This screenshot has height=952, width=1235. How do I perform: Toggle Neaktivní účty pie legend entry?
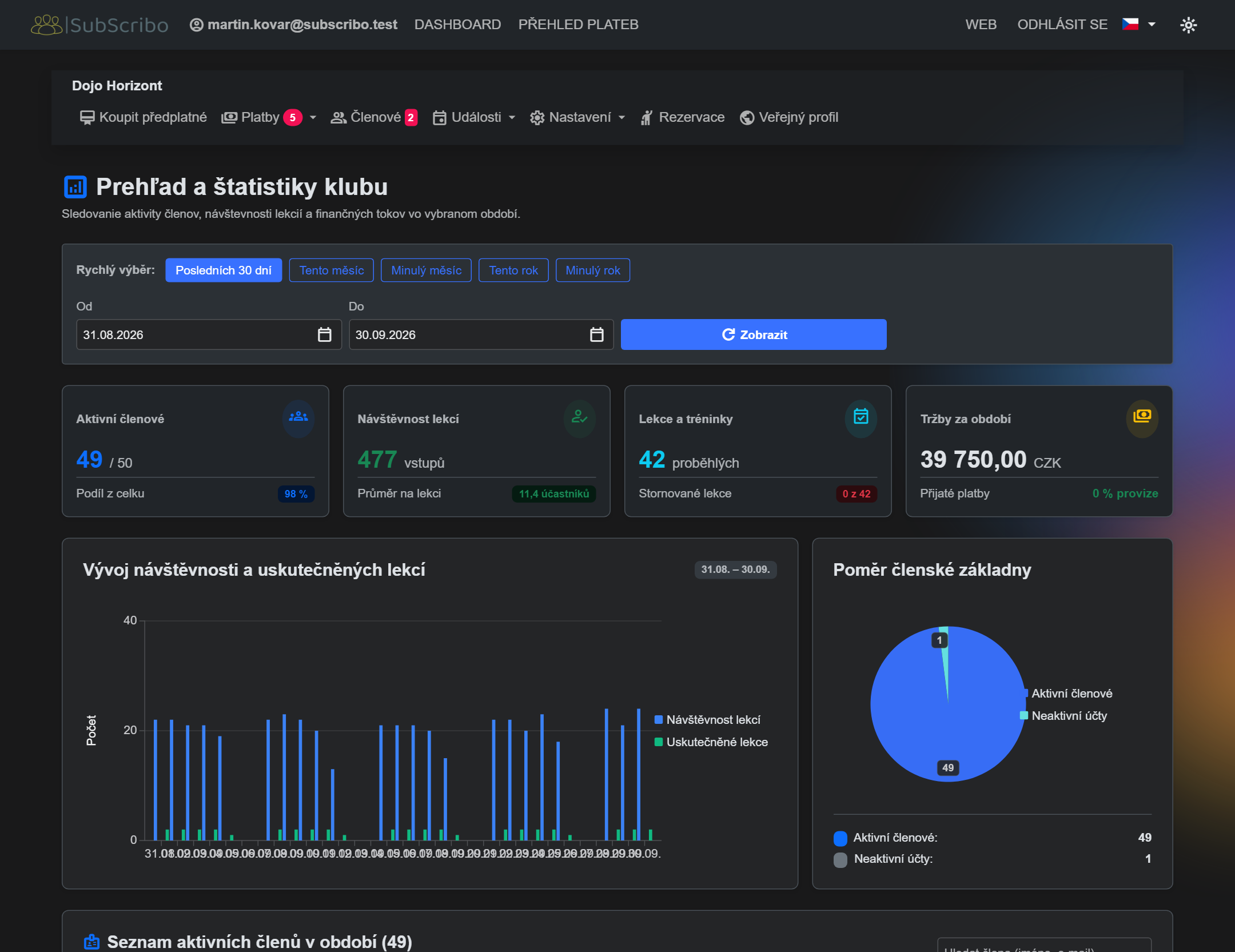1064,716
